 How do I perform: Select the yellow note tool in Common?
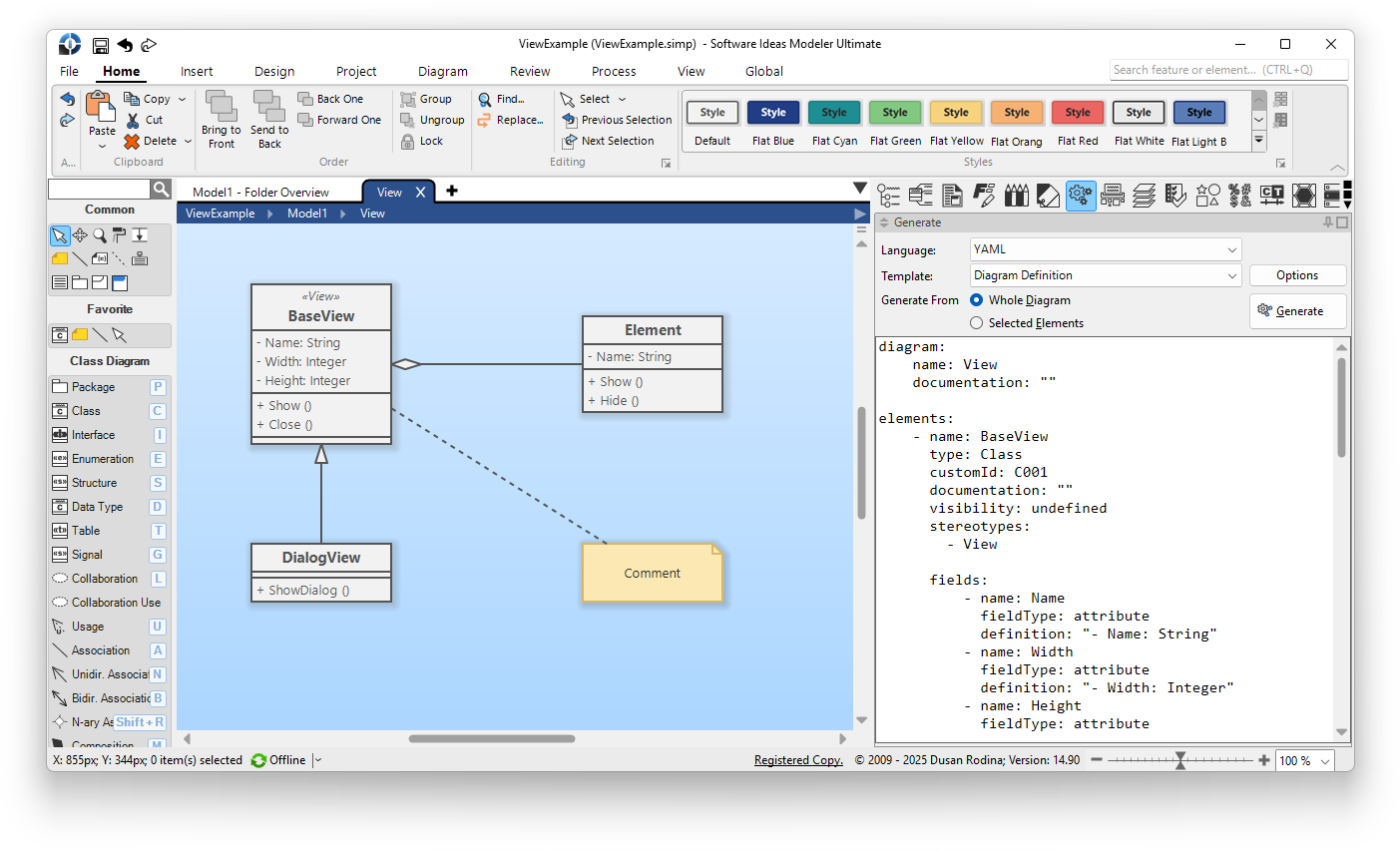click(x=60, y=258)
